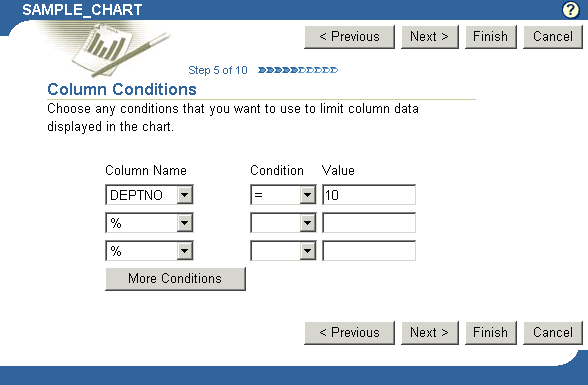588x385 pixels.
Task: Go back using top Previous button
Action: (350, 37)
